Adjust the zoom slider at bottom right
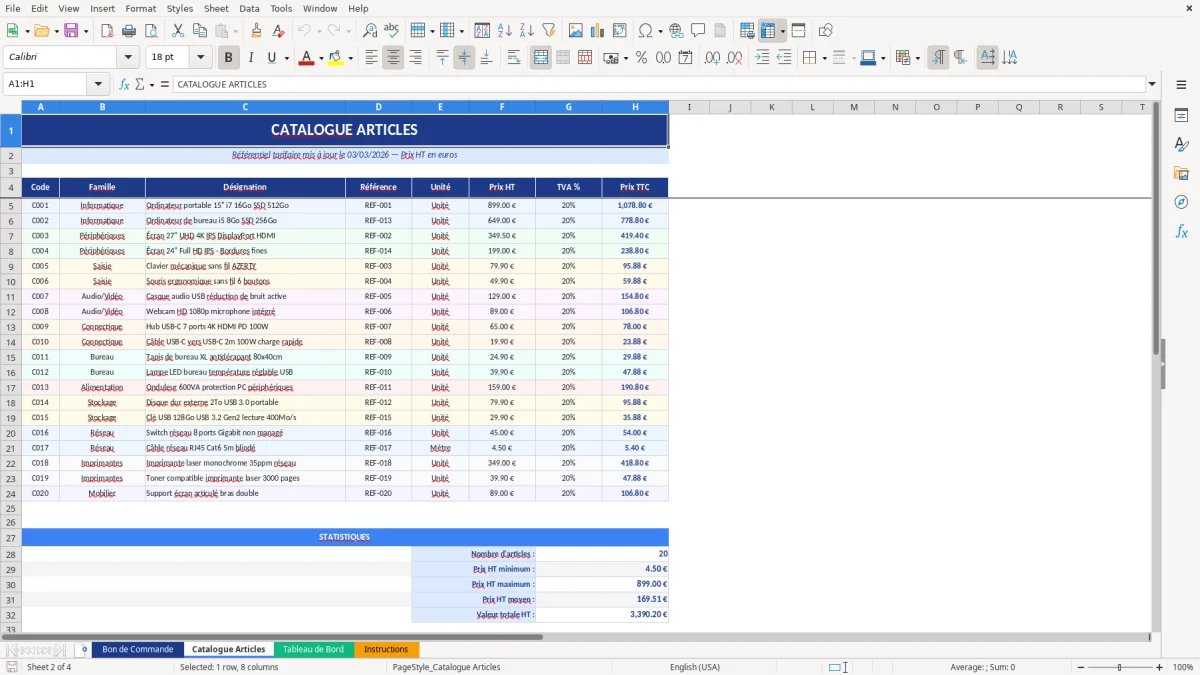Viewport: 1200px width, 675px height. pos(1119,667)
